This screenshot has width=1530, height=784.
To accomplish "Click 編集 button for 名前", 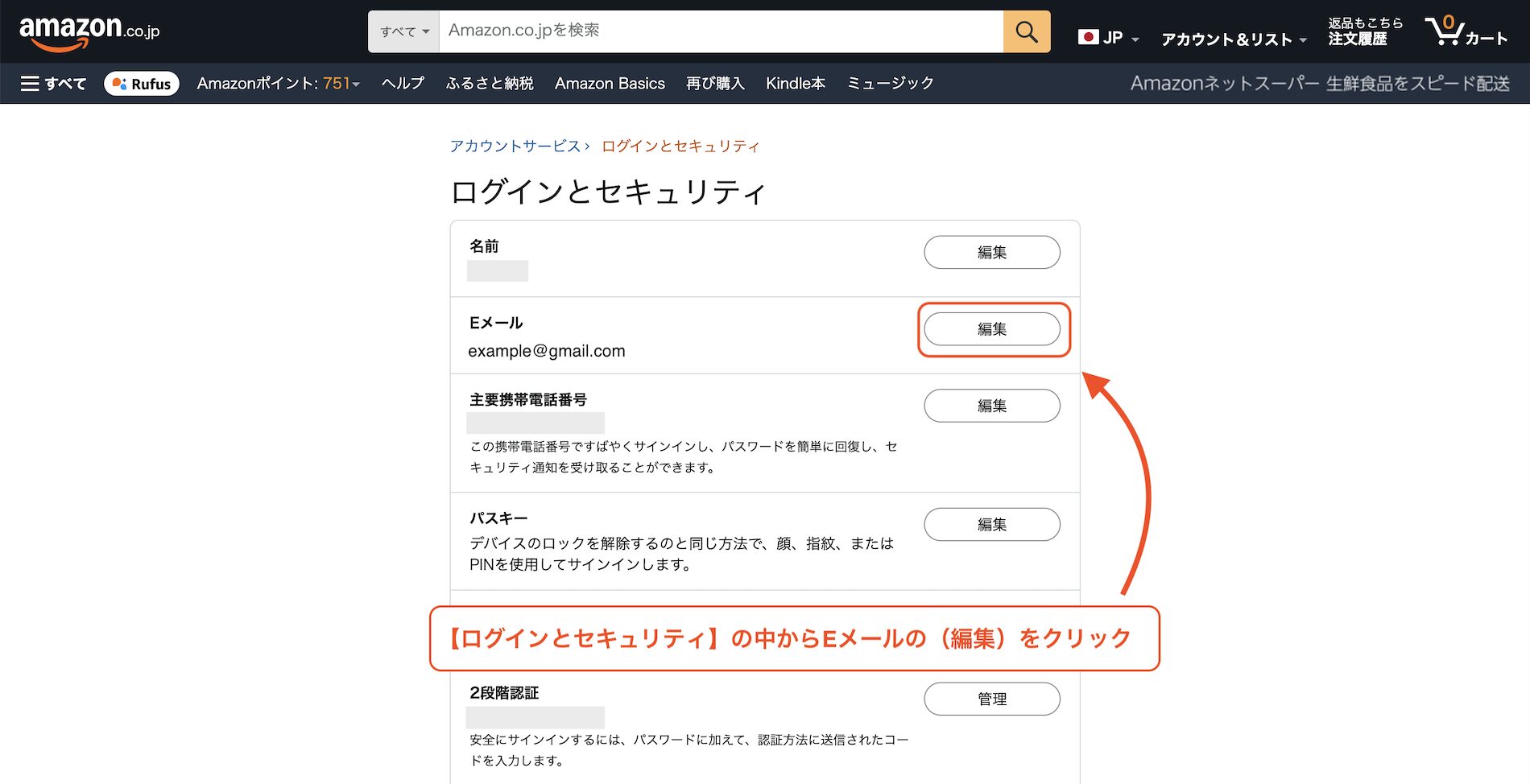I will coord(991,252).
